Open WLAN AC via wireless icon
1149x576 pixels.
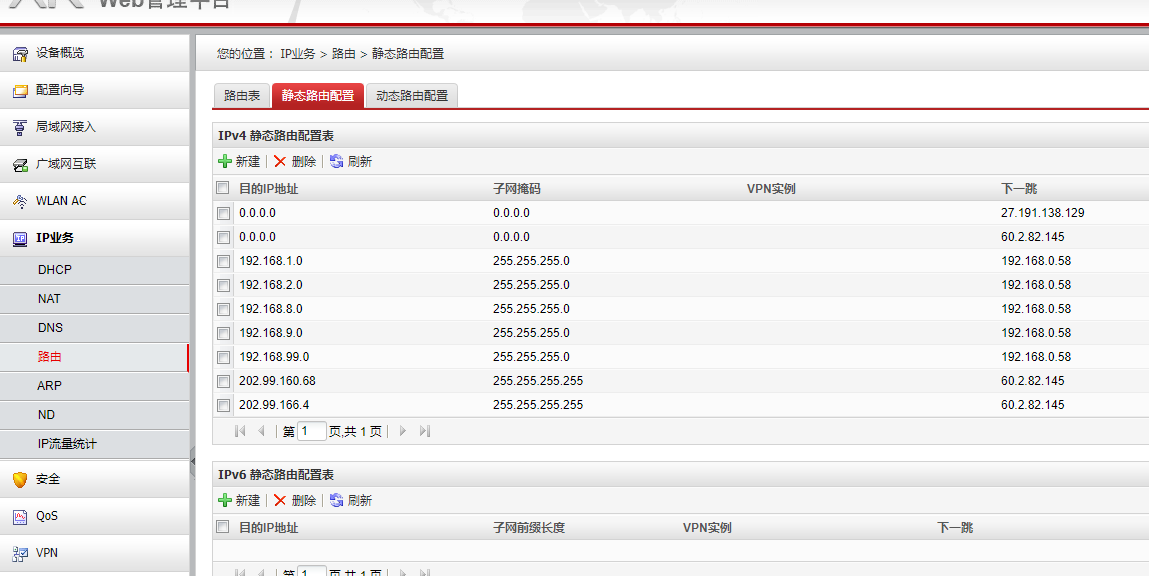(x=20, y=201)
